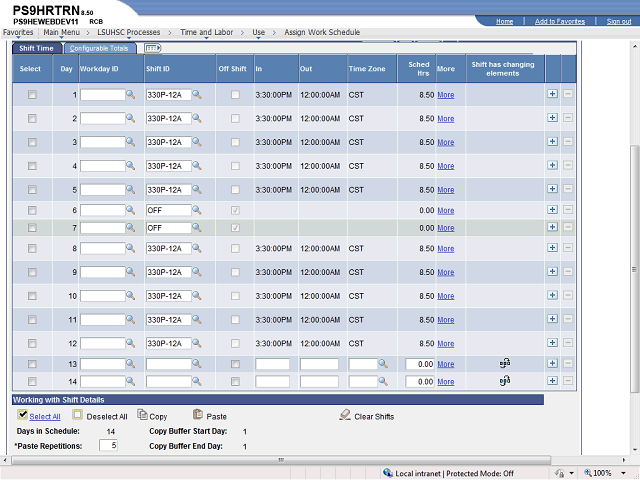Add a row after day 4
640x480 pixels.
552,165
